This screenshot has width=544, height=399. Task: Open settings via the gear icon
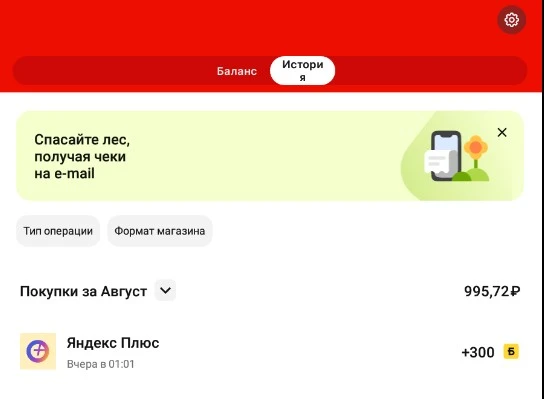pyautogui.click(x=511, y=20)
